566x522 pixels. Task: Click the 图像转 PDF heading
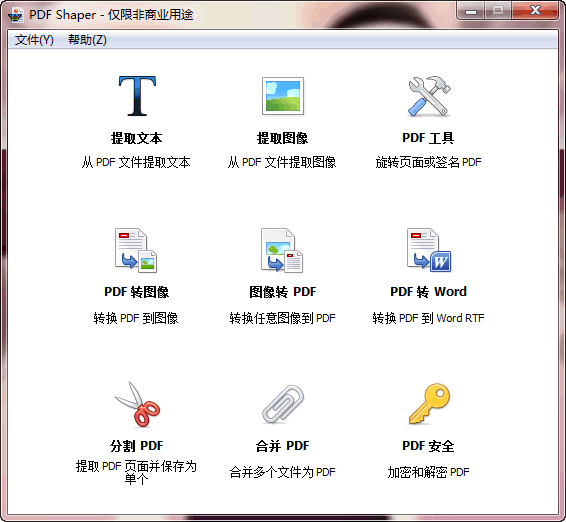click(282, 292)
